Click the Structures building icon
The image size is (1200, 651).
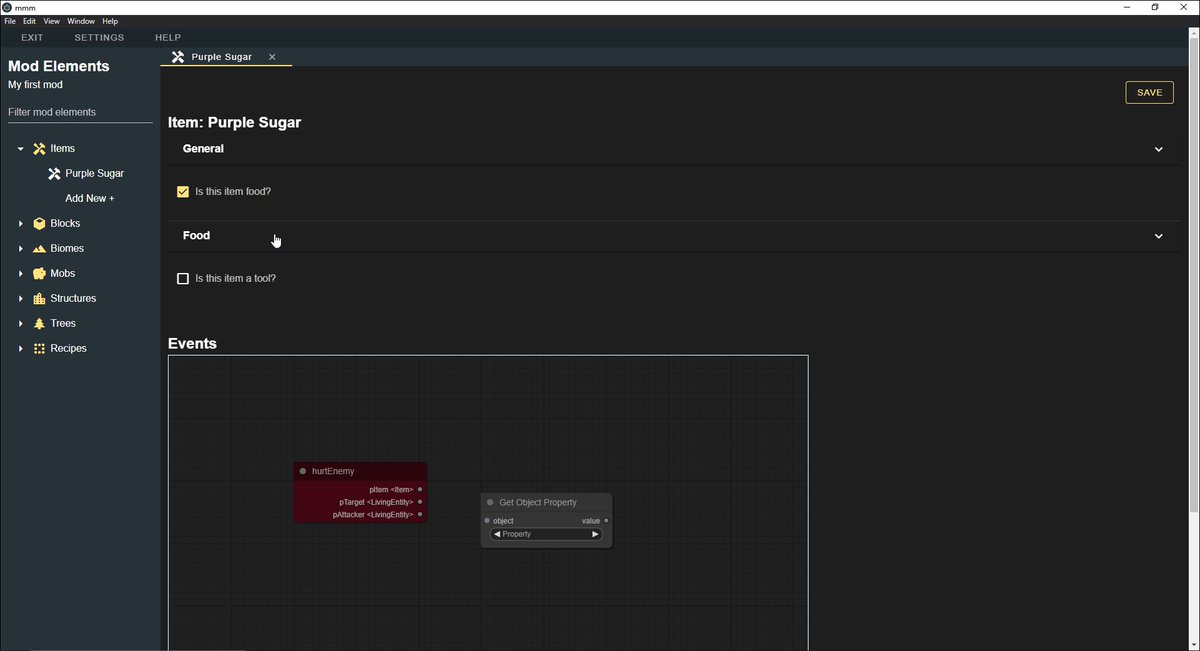coord(39,299)
